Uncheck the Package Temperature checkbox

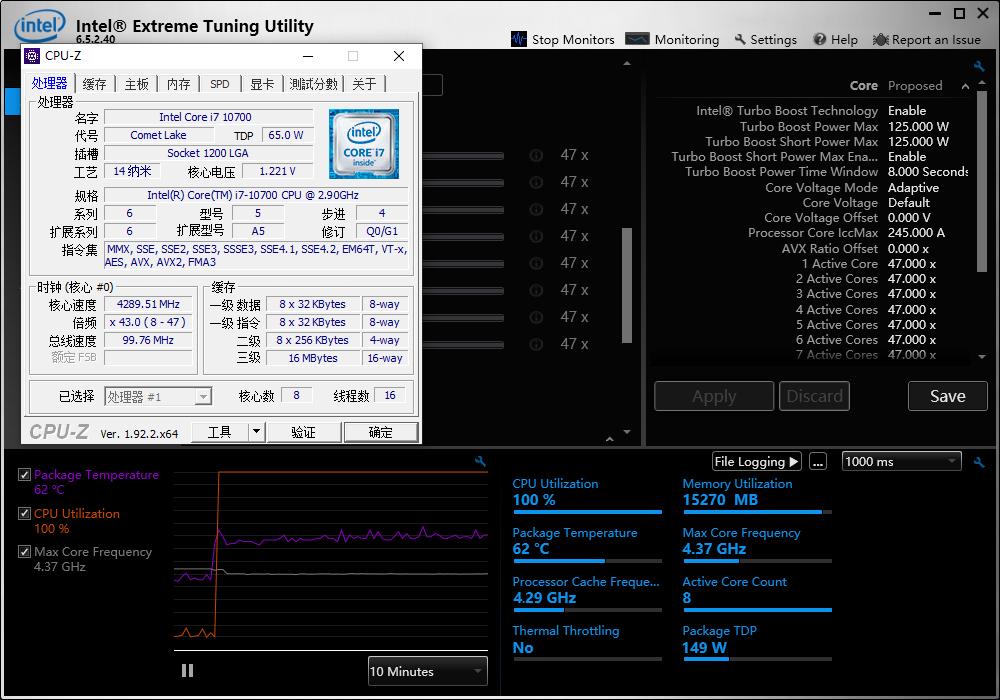[x=25, y=475]
